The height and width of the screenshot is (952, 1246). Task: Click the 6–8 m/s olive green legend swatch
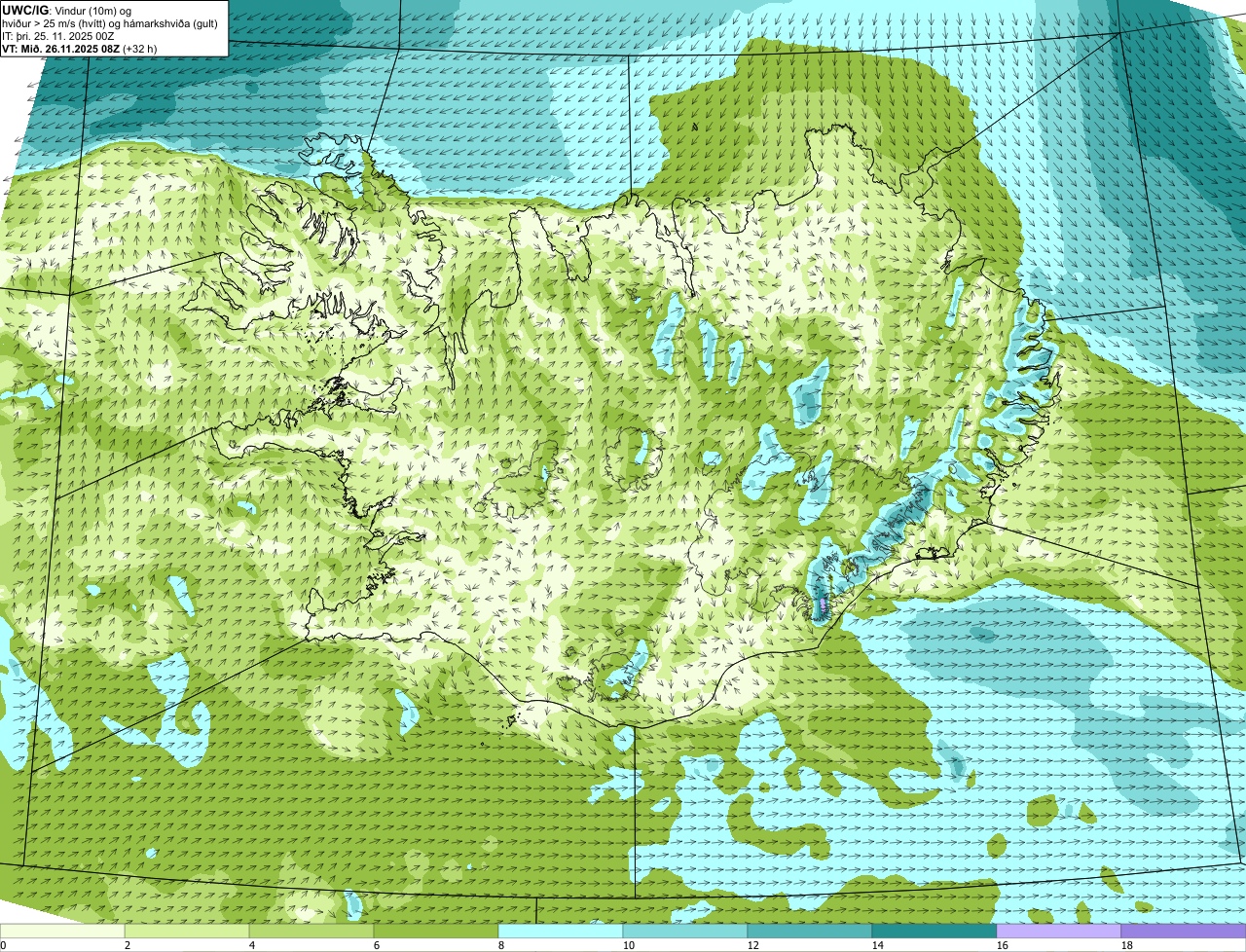point(436,932)
